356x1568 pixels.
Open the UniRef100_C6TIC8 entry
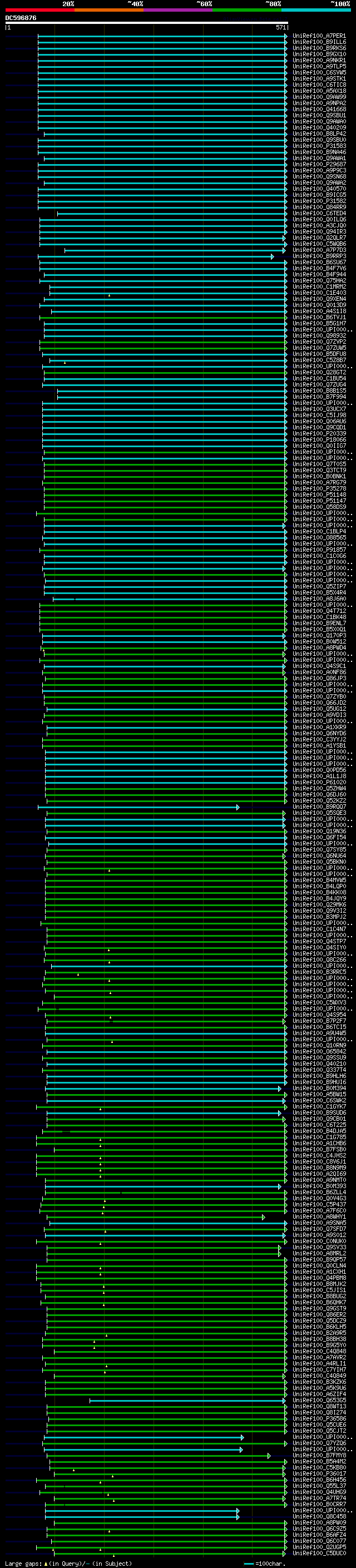(319, 85)
